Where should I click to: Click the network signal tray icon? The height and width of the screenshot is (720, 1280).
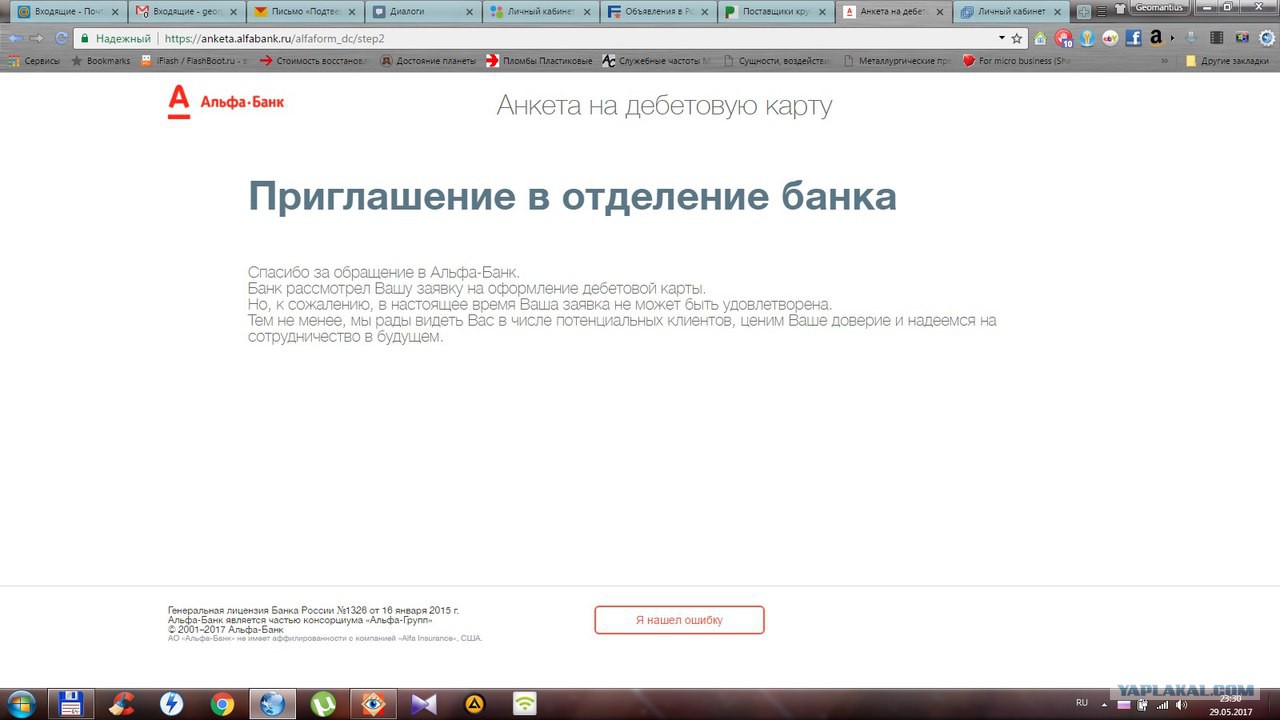pyautogui.click(x=1162, y=704)
